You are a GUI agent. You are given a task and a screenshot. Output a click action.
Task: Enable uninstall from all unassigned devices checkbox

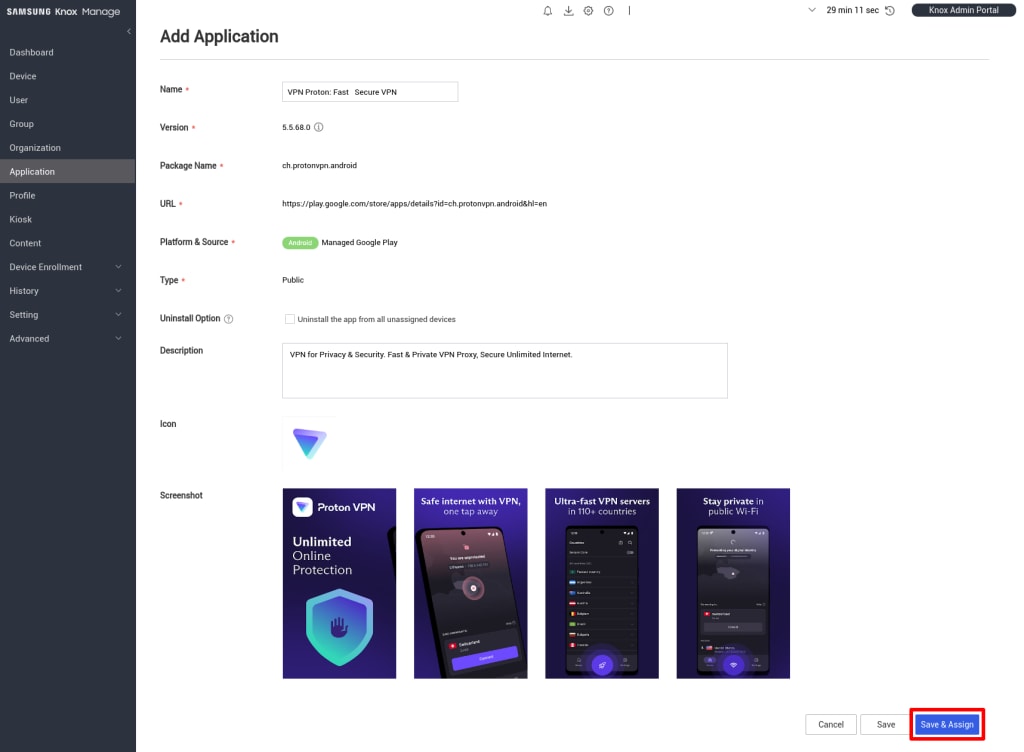coord(289,319)
